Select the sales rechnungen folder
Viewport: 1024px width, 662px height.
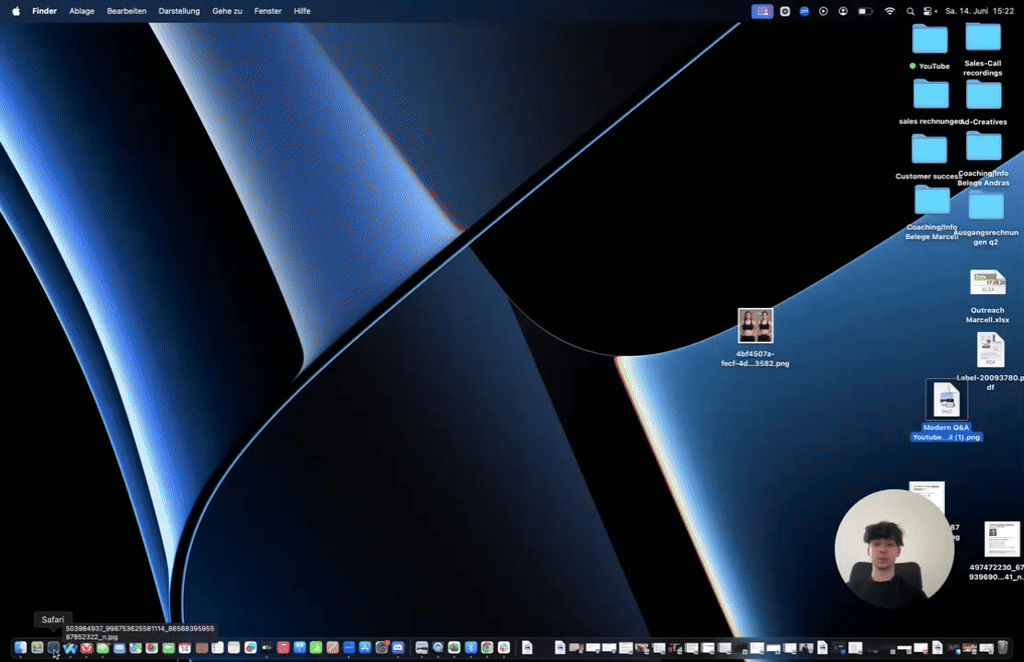point(931,94)
